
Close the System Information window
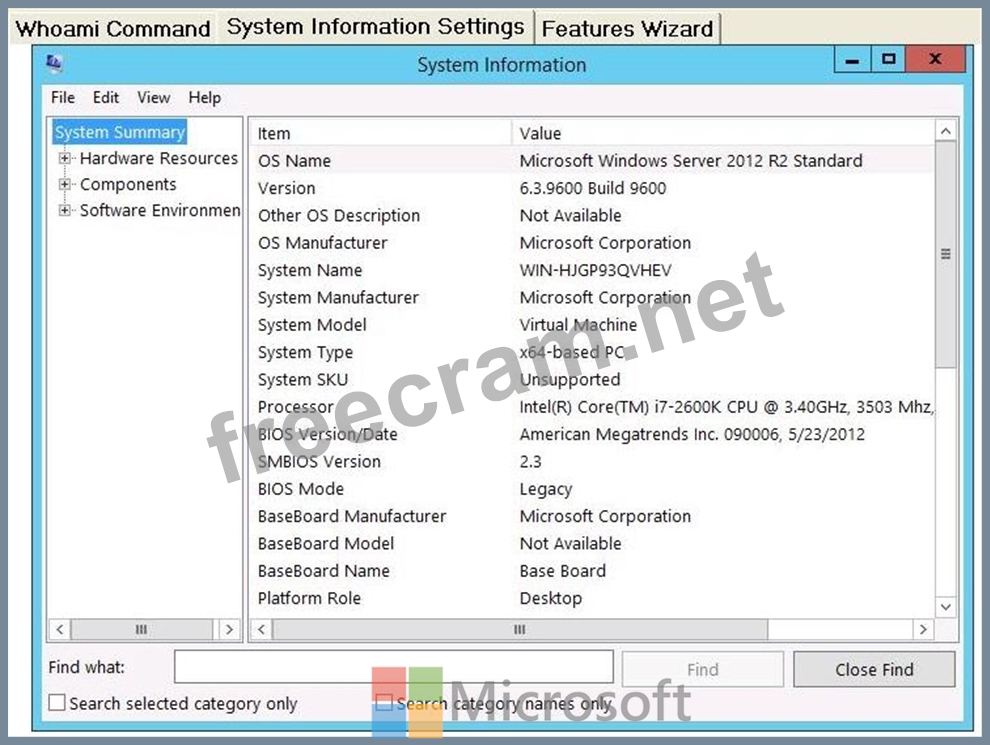935,60
